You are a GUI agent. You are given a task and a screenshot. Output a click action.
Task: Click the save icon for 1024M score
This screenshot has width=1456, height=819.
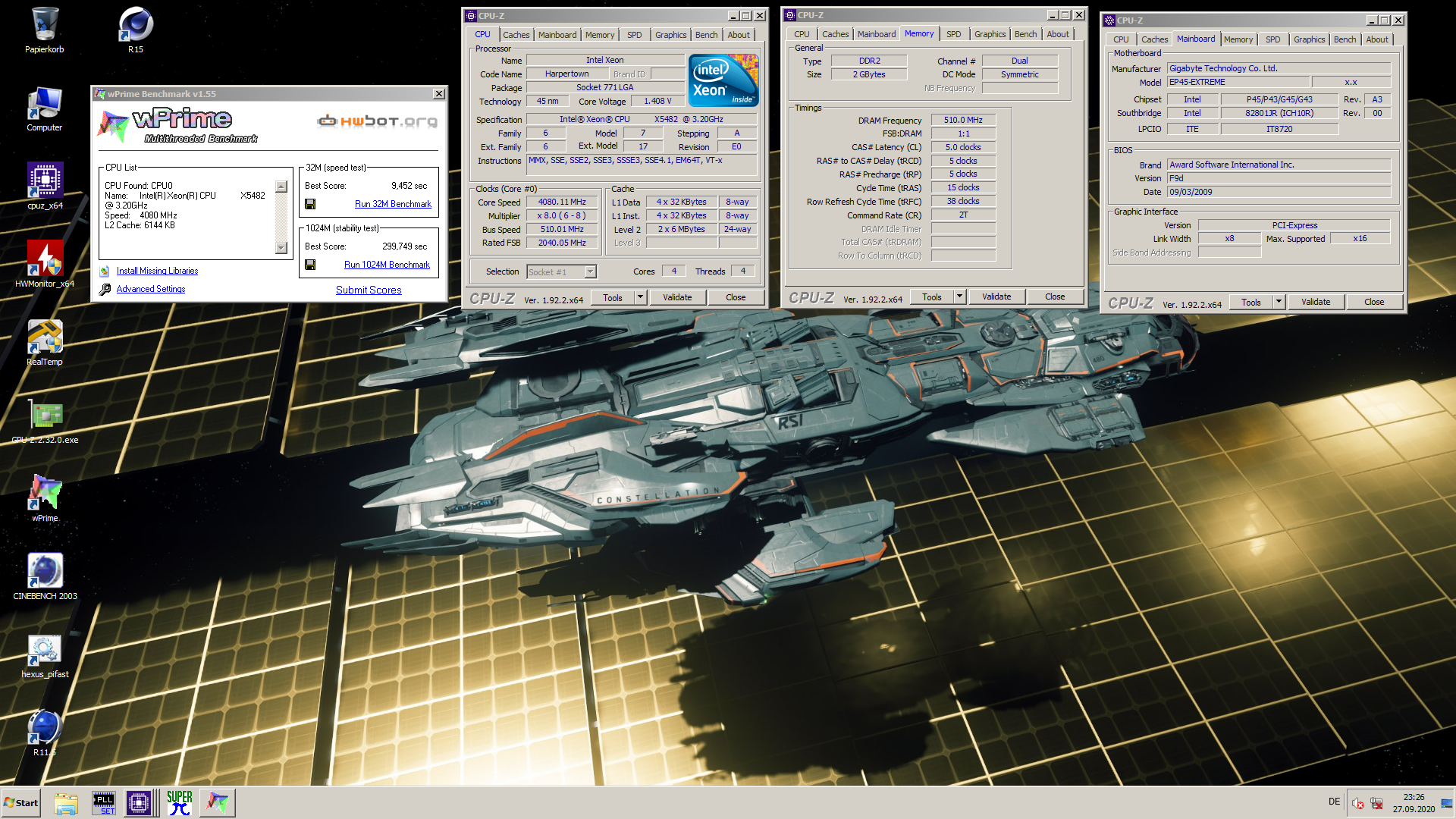310,265
